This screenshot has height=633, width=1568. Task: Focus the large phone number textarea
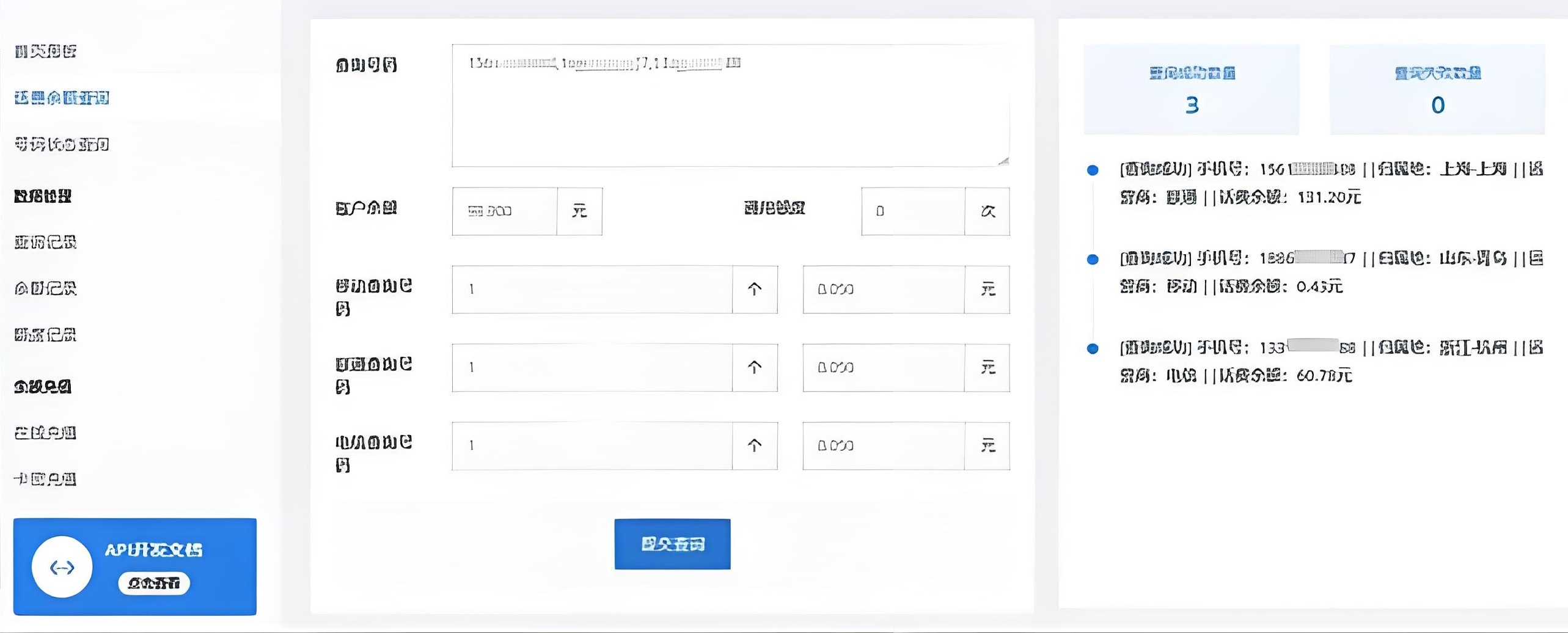[730, 105]
